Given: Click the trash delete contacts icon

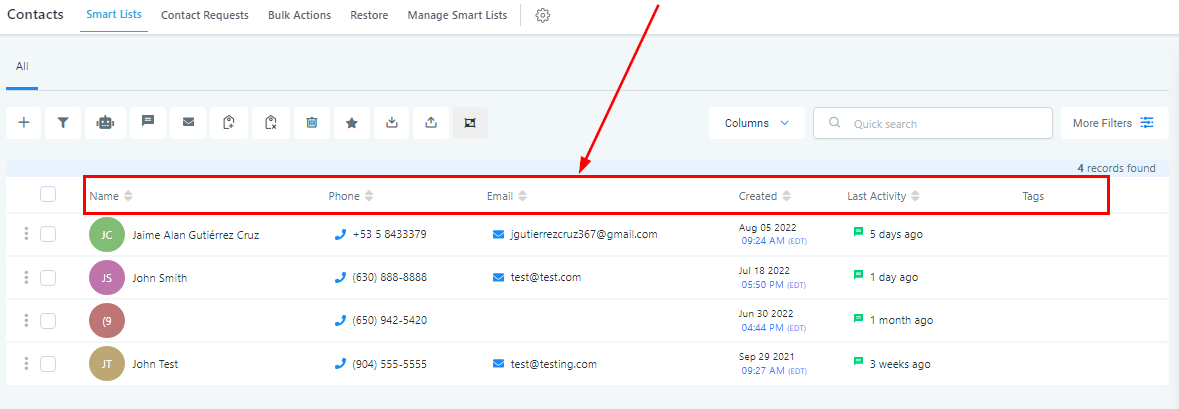Looking at the screenshot, I should (x=312, y=123).
